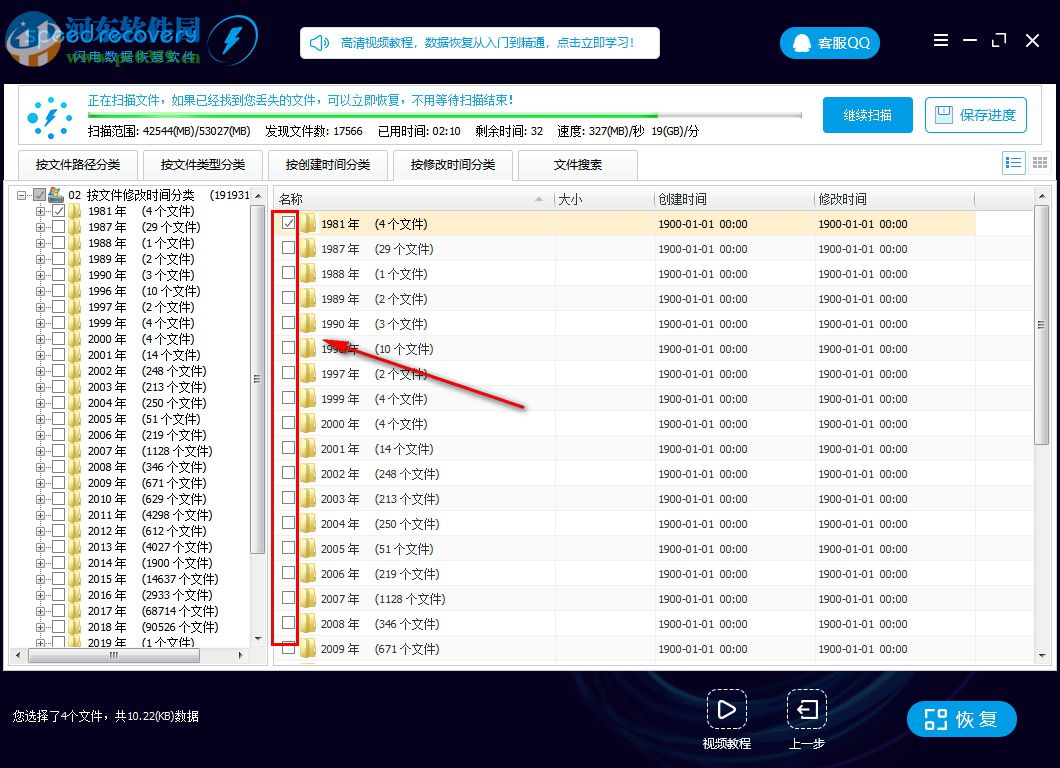
Task: Switch to thumbnail grid view icon
Action: pyautogui.click(x=1040, y=163)
